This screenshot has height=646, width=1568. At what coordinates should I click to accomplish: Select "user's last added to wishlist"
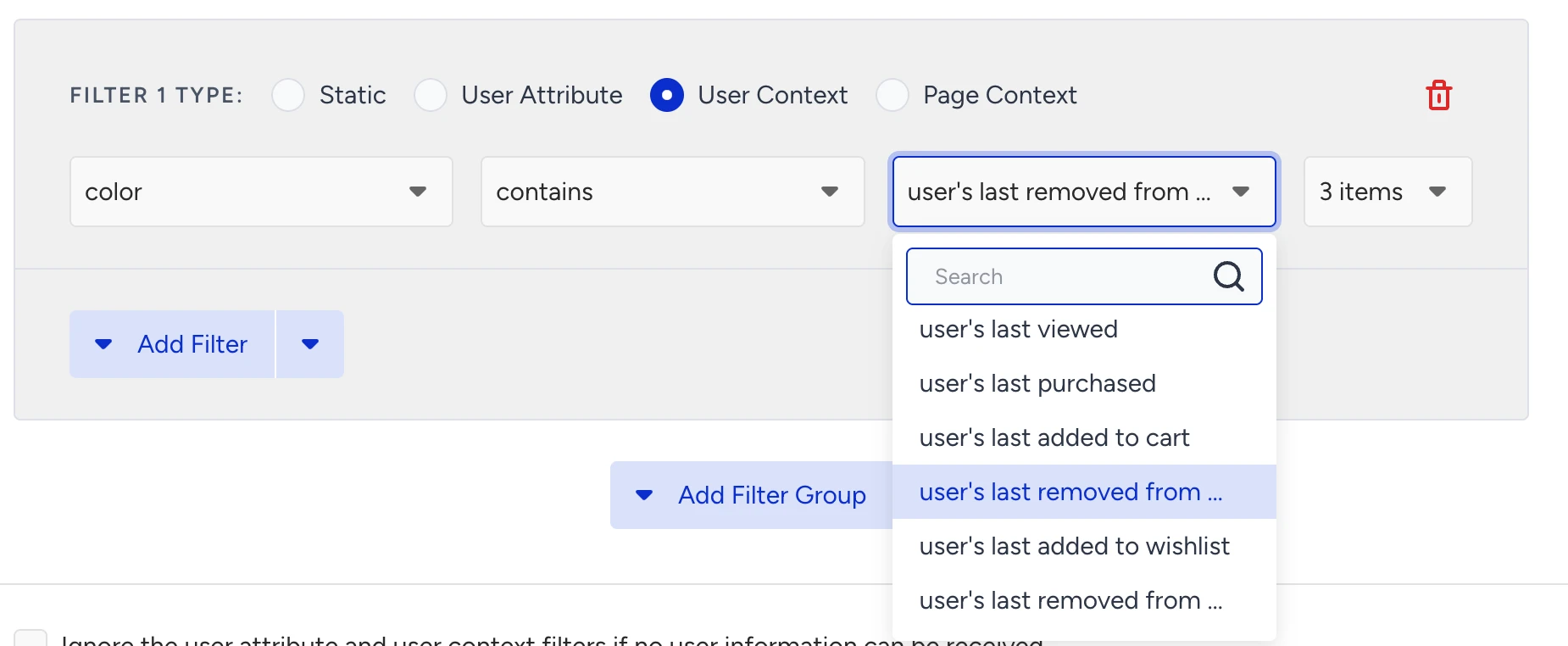click(1084, 546)
